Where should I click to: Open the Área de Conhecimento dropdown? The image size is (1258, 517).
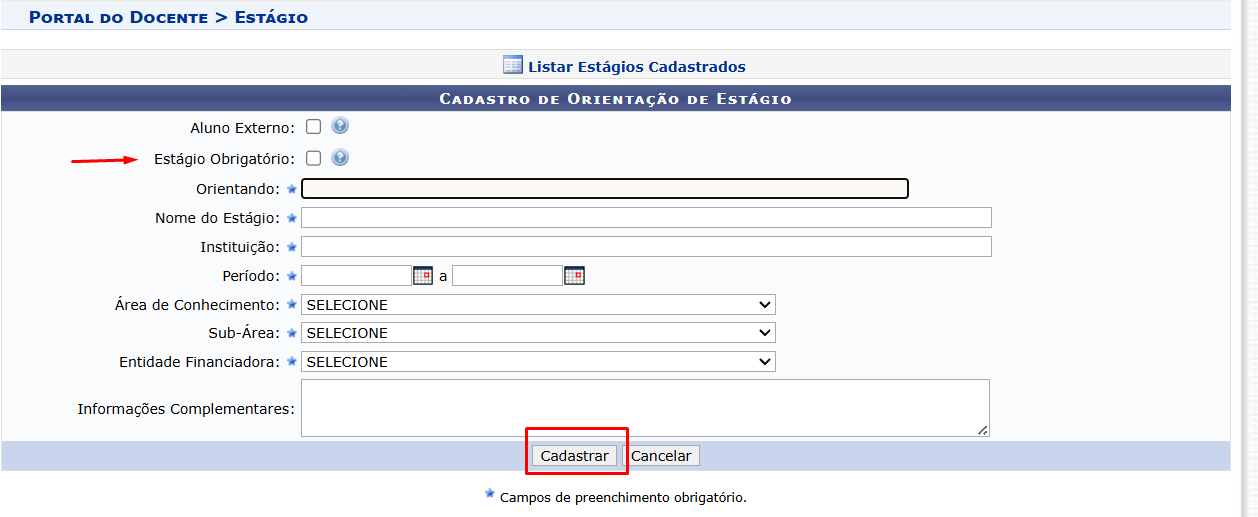538,305
